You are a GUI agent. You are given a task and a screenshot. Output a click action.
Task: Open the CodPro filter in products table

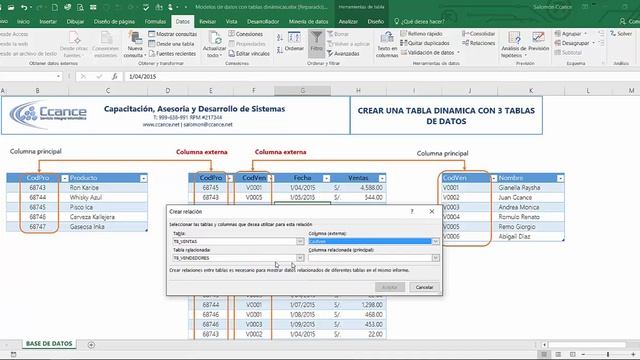tap(64, 178)
